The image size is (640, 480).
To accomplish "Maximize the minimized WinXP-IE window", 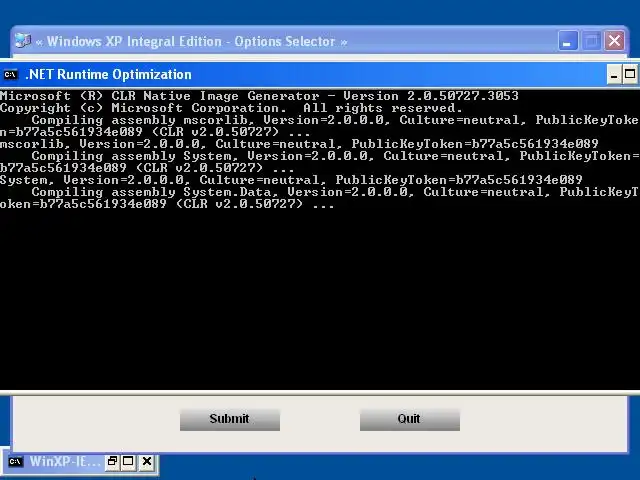I will pos(128,462).
